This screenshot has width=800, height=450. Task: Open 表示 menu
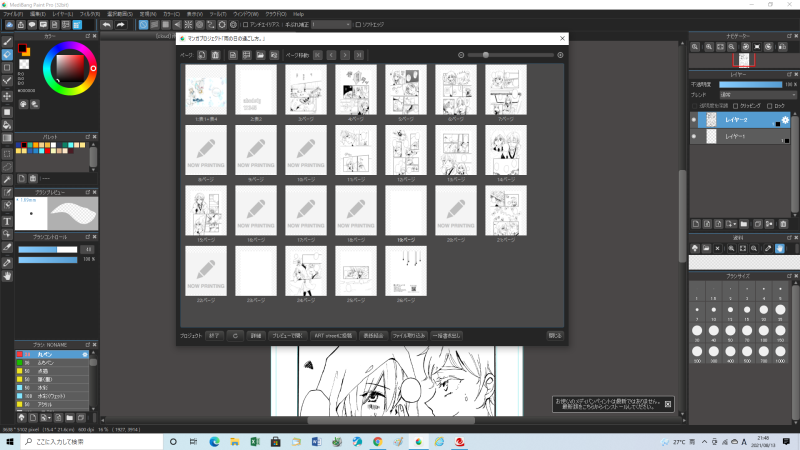pos(194,14)
